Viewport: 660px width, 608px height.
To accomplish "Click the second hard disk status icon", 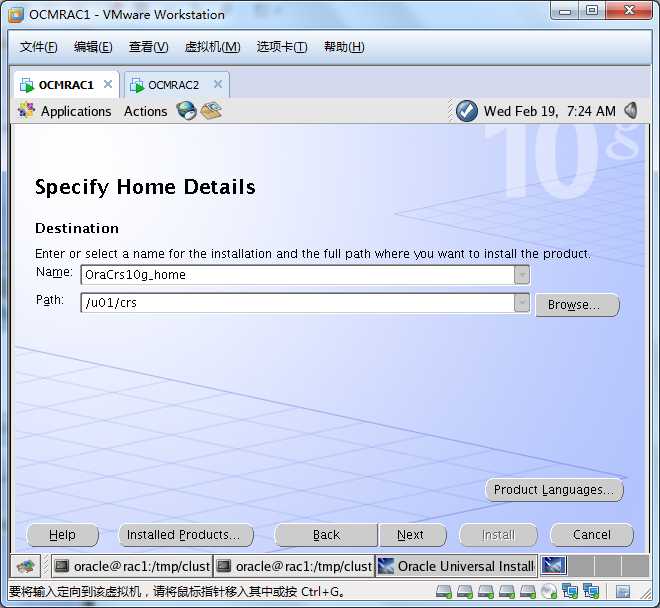I will coord(465,592).
